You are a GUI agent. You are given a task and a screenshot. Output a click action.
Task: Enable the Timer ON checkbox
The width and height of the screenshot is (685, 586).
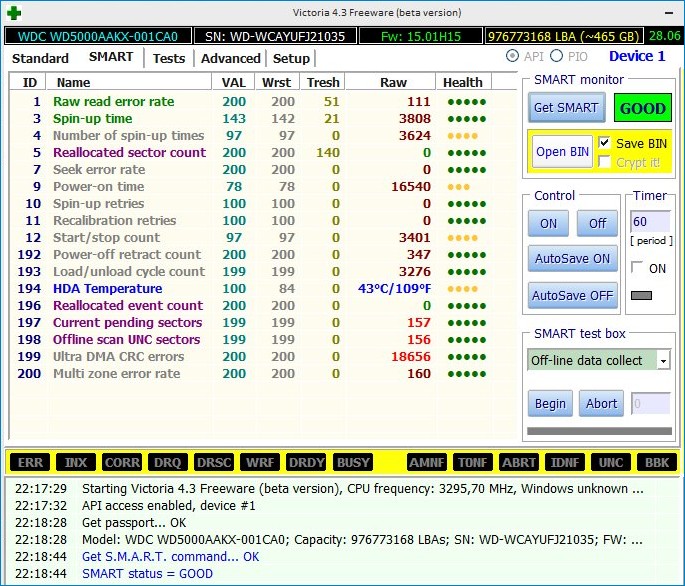coord(637,268)
